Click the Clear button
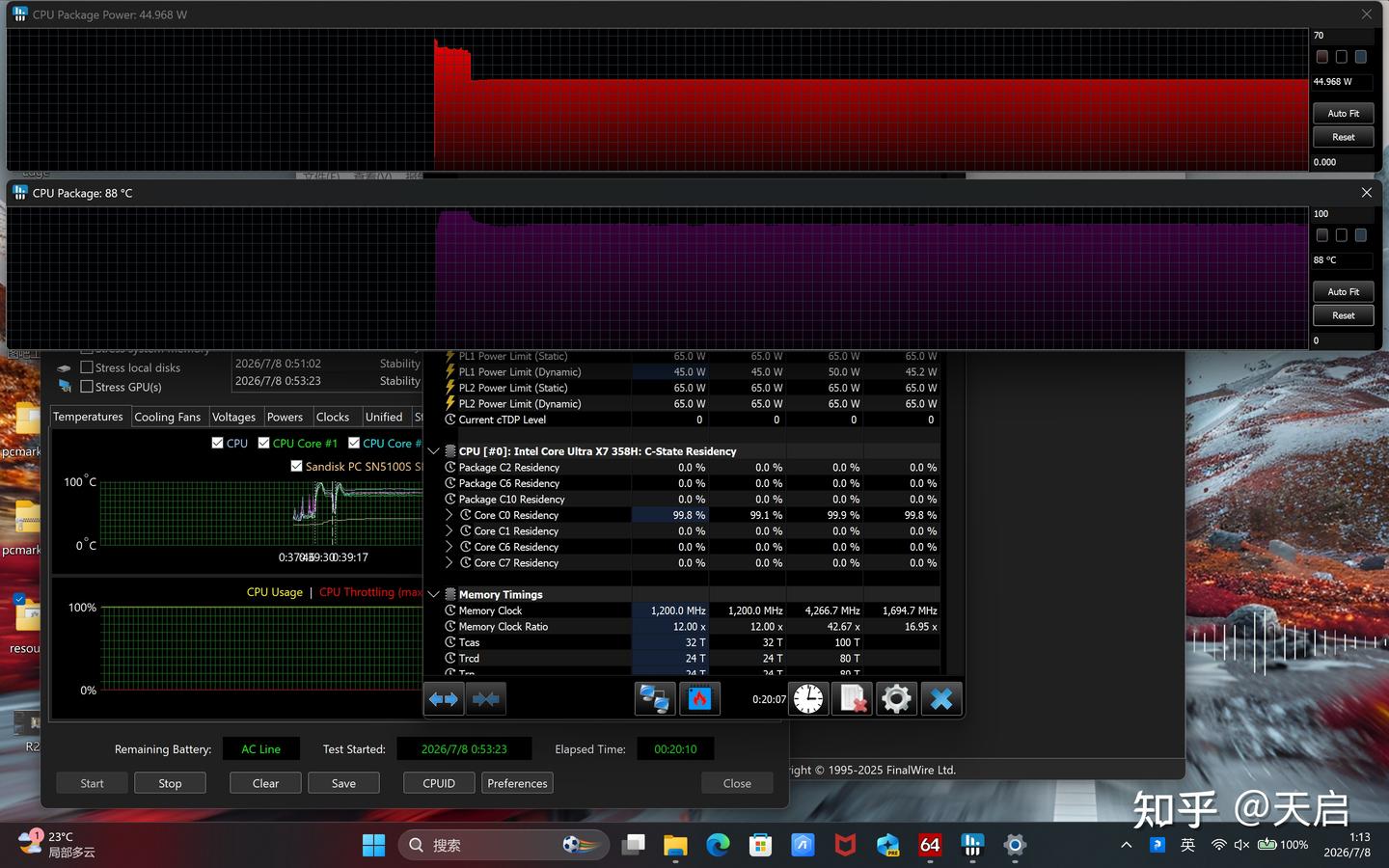This screenshot has height=868, width=1389. click(x=265, y=783)
